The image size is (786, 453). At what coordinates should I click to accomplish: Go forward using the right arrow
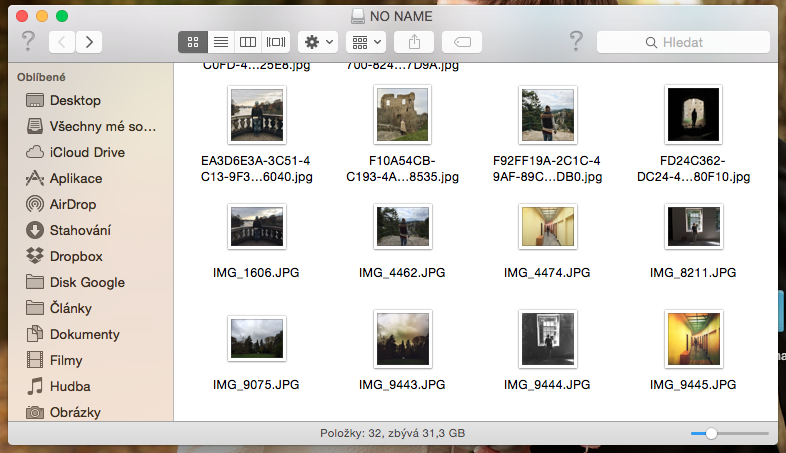click(x=89, y=42)
